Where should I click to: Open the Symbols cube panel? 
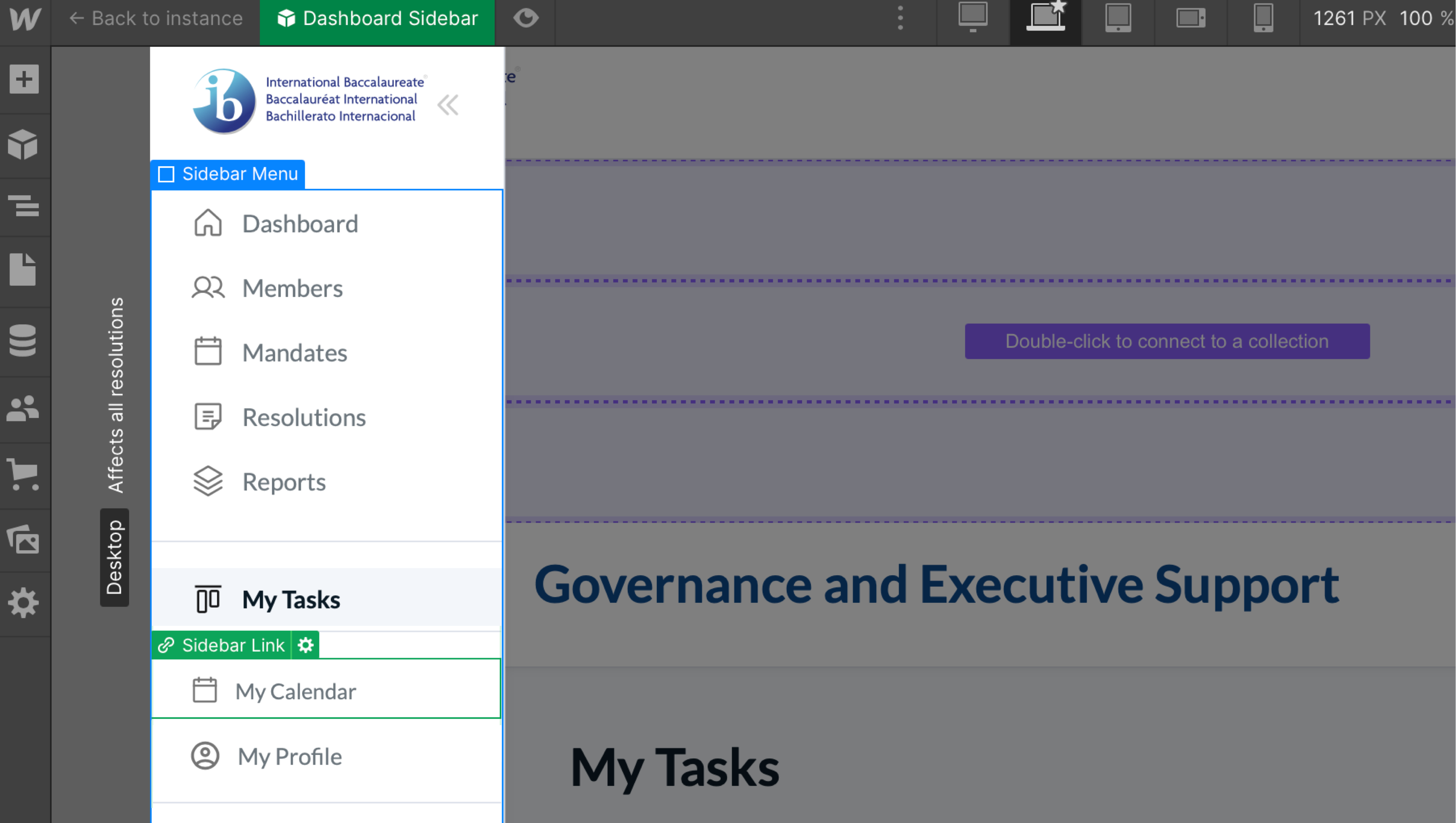coord(24,145)
